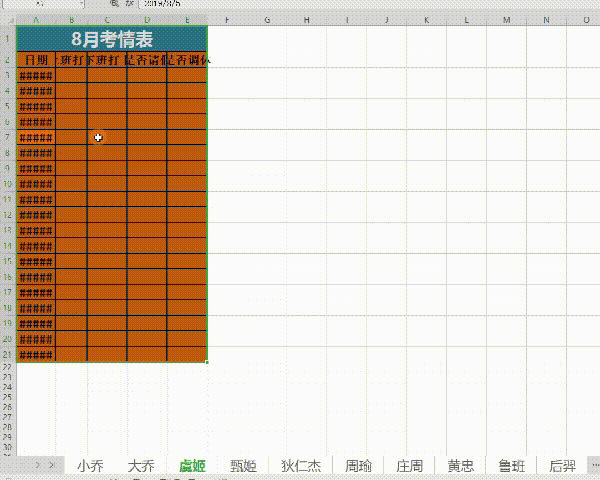Select column header K
Screen dimensions: 600x480
point(426,20)
